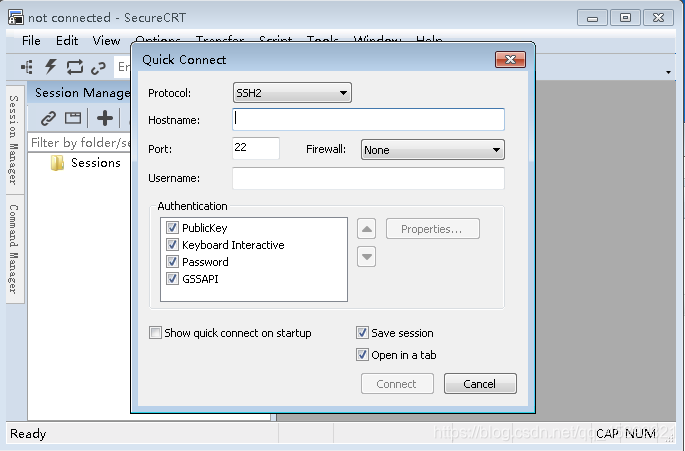Viewport: 685px width, 451px height.
Task: Move authentication method down with arrow button
Action: coord(367,257)
